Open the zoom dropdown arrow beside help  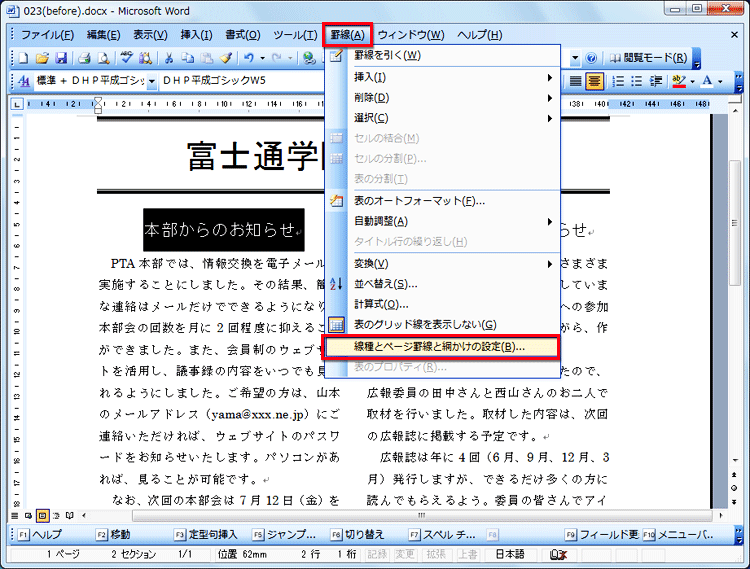[575, 58]
